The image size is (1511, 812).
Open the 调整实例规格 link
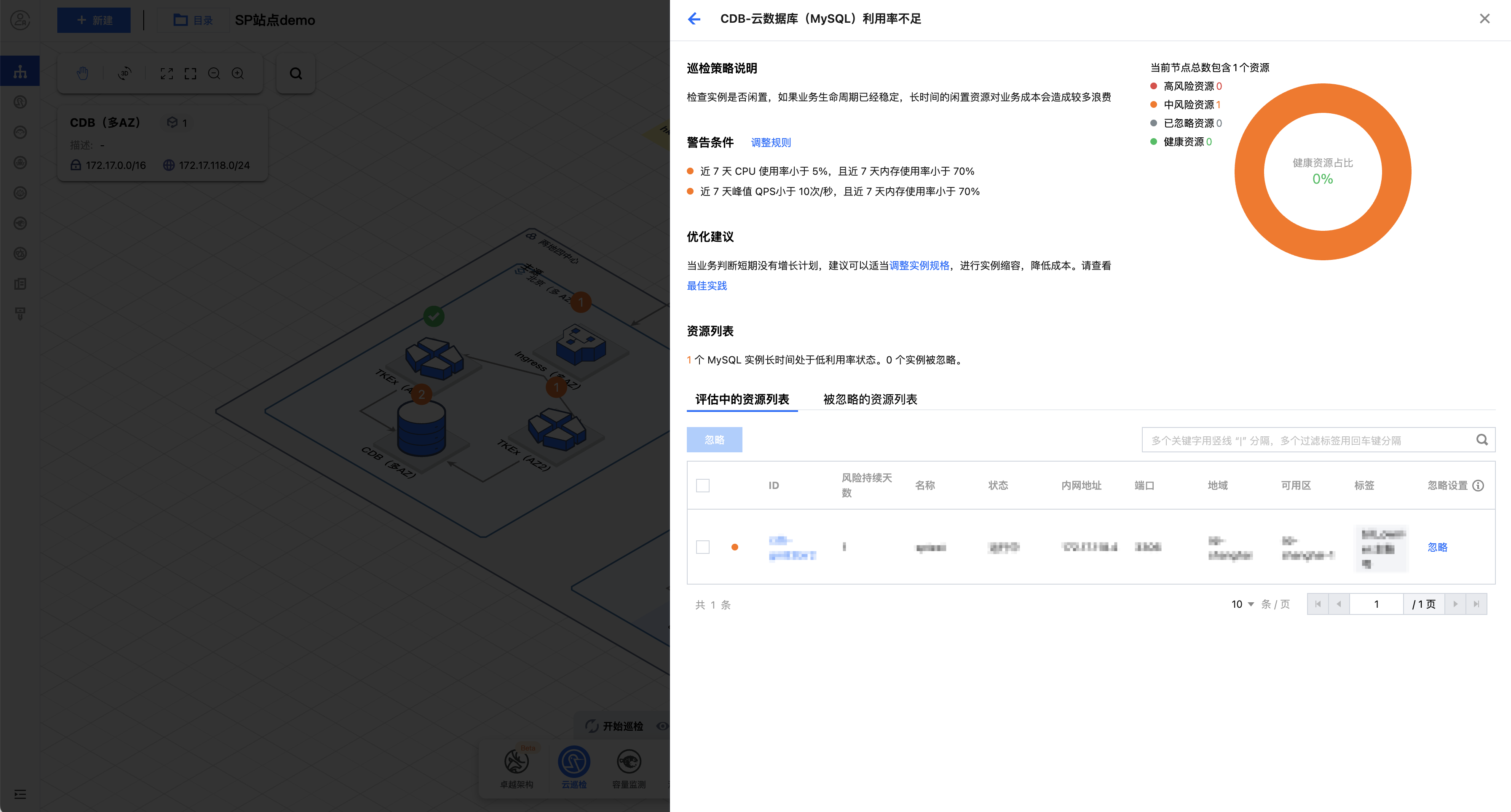[x=919, y=266]
